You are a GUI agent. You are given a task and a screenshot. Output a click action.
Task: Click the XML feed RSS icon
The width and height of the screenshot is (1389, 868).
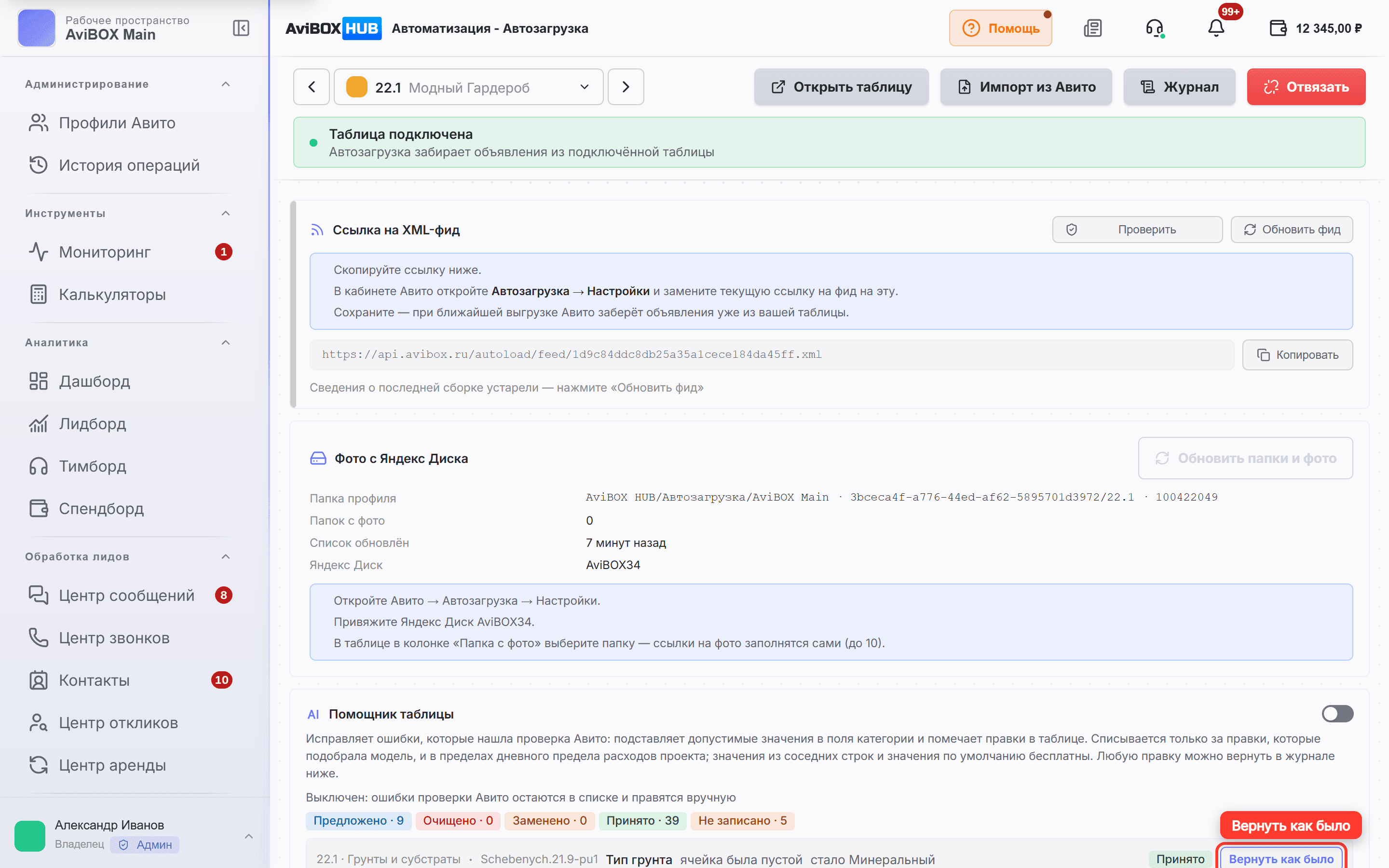pos(317,230)
